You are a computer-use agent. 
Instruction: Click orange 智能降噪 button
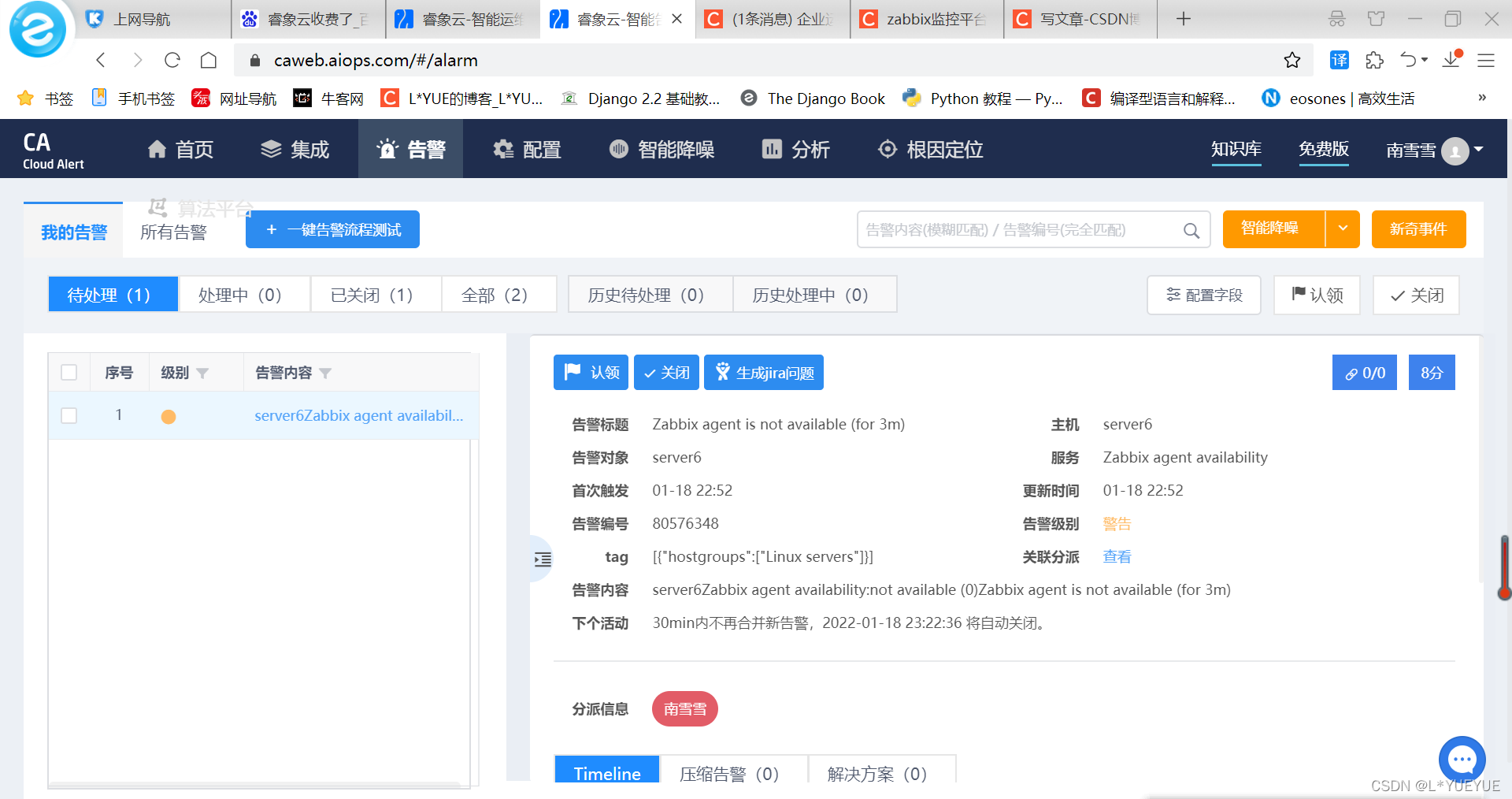1273,229
